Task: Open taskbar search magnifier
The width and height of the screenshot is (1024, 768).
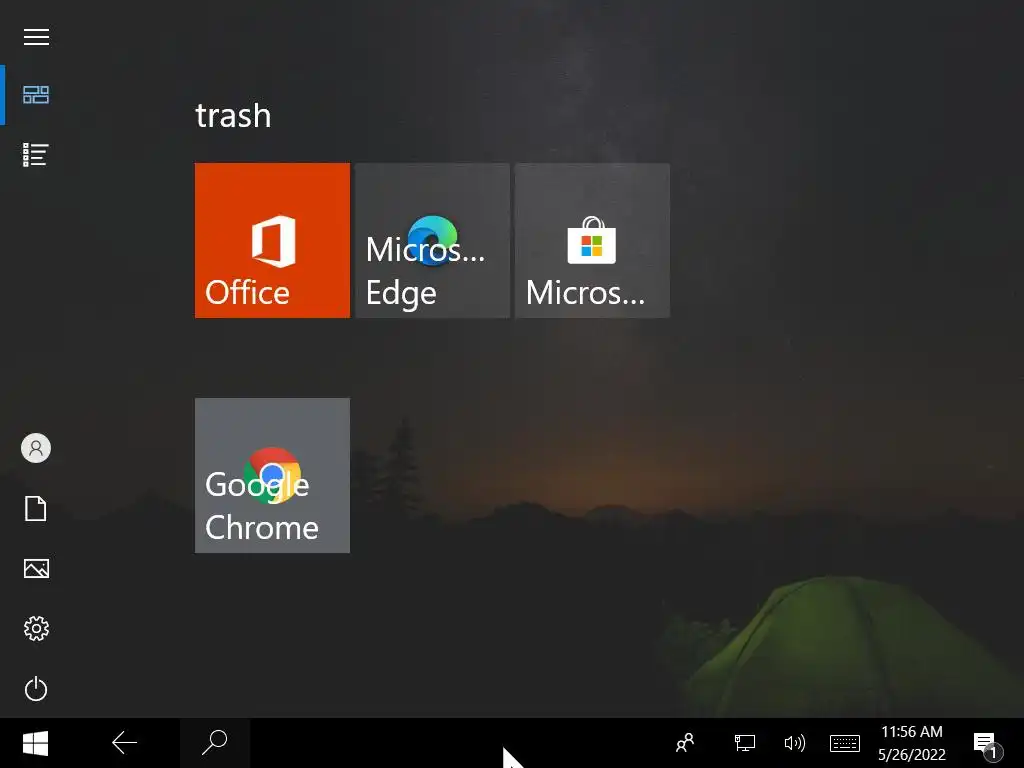Action: [214, 743]
